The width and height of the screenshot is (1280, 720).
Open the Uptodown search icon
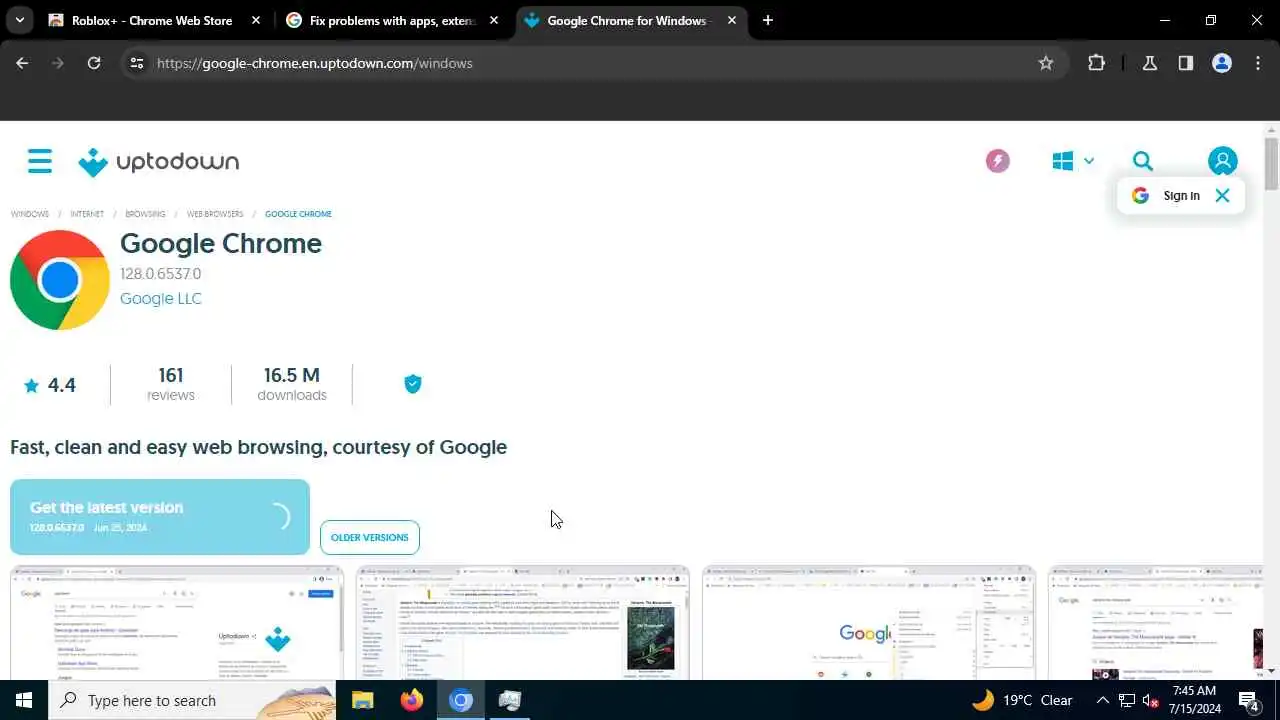point(1143,161)
